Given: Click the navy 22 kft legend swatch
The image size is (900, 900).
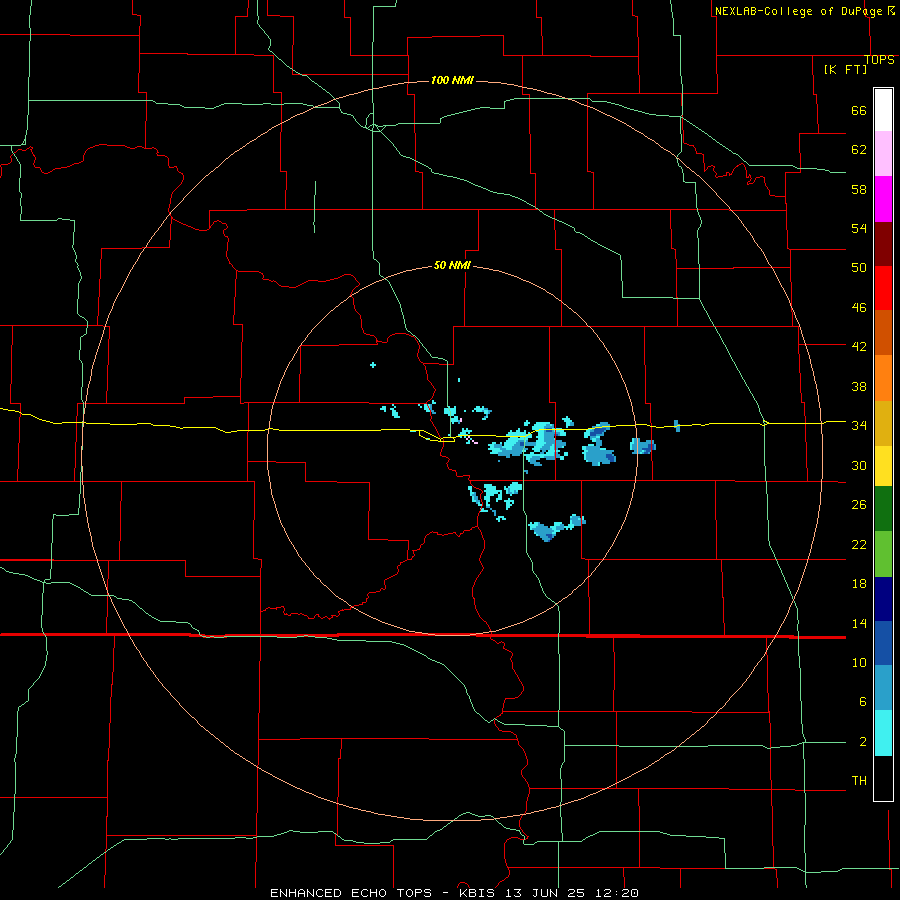Looking at the screenshot, I should click(883, 599).
